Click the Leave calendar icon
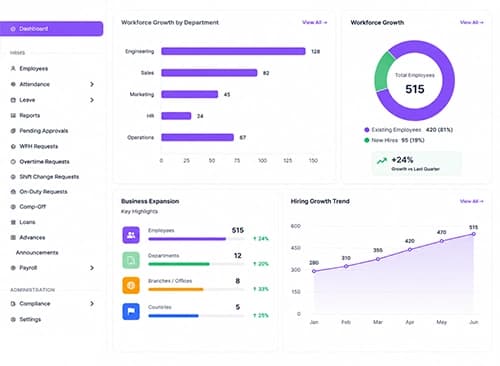 tap(13, 100)
